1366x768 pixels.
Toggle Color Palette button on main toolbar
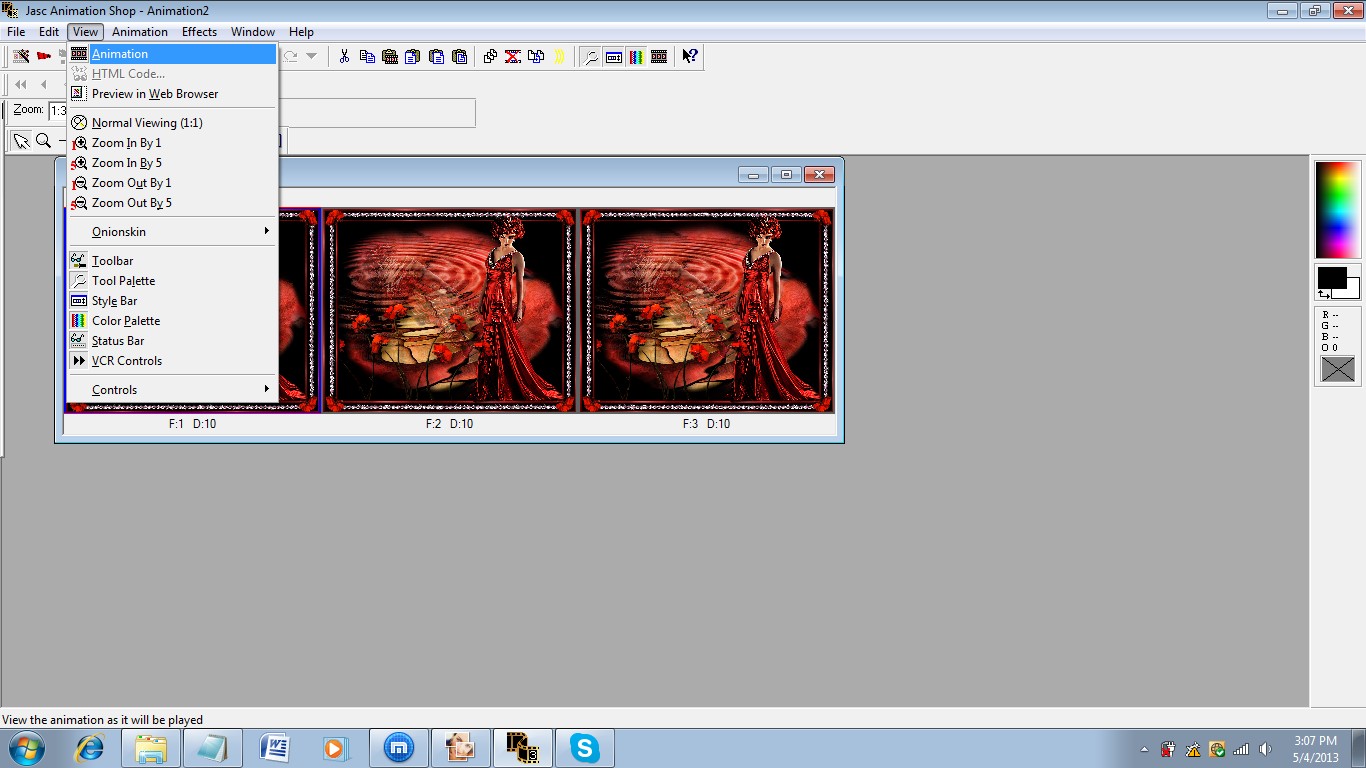coord(636,56)
